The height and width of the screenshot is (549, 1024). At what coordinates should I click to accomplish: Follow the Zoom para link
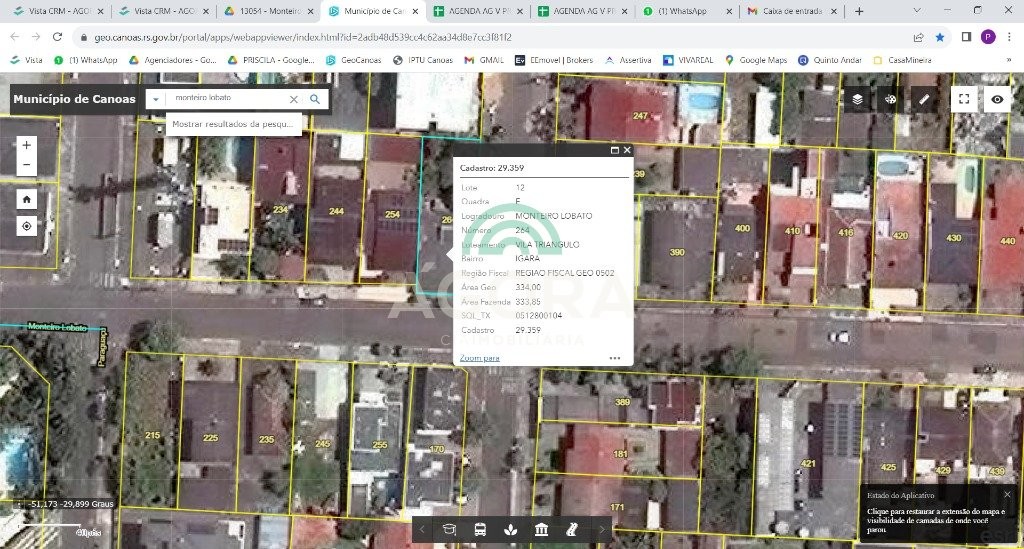(479, 358)
